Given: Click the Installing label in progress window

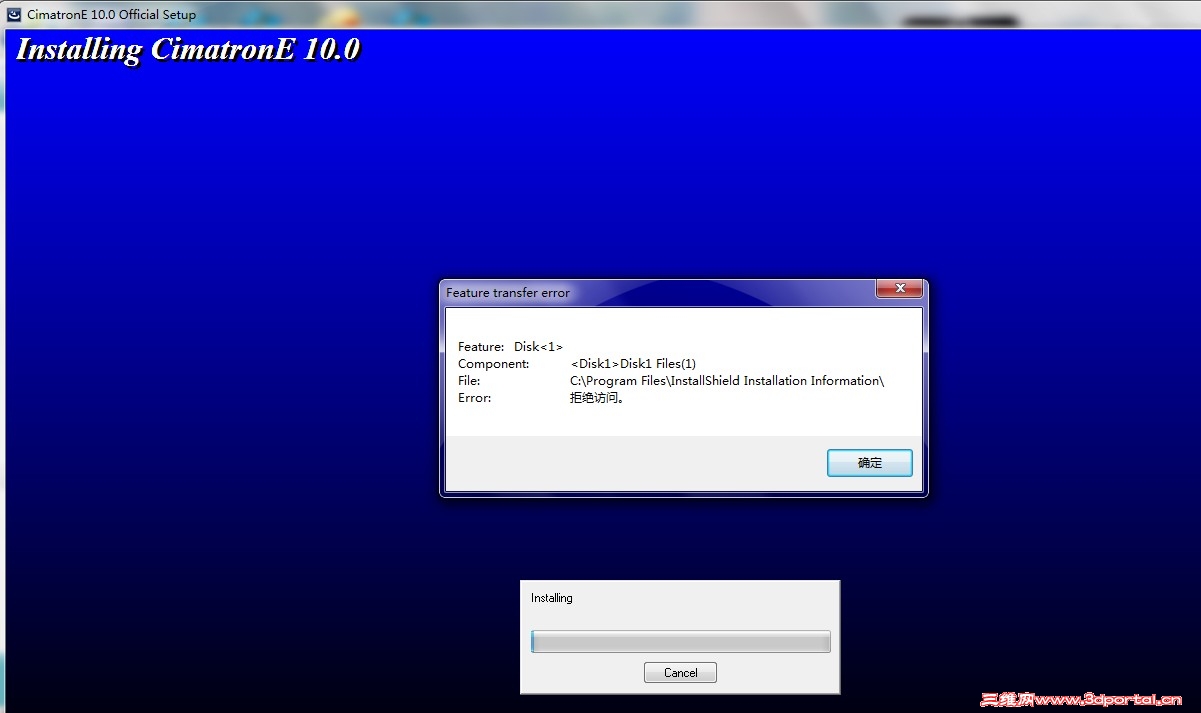Looking at the screenshot, I should coord(552,598).
